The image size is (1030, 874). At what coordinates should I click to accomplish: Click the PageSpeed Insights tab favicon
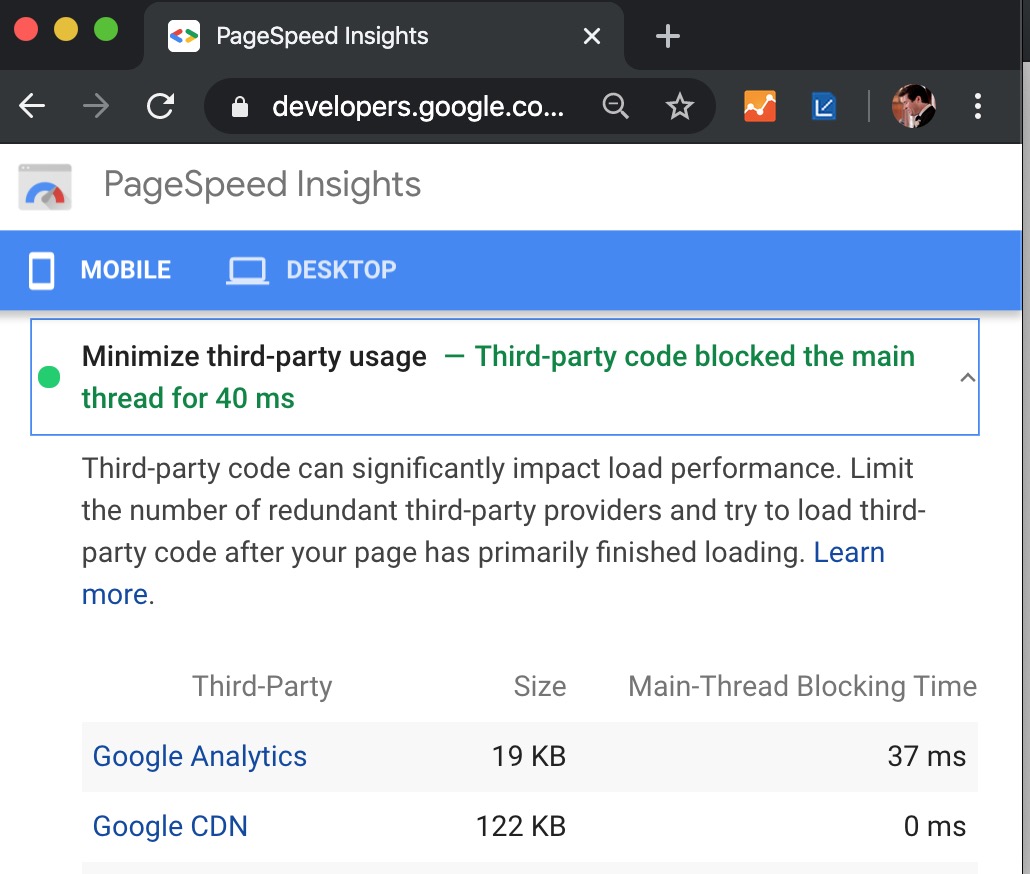184,36
